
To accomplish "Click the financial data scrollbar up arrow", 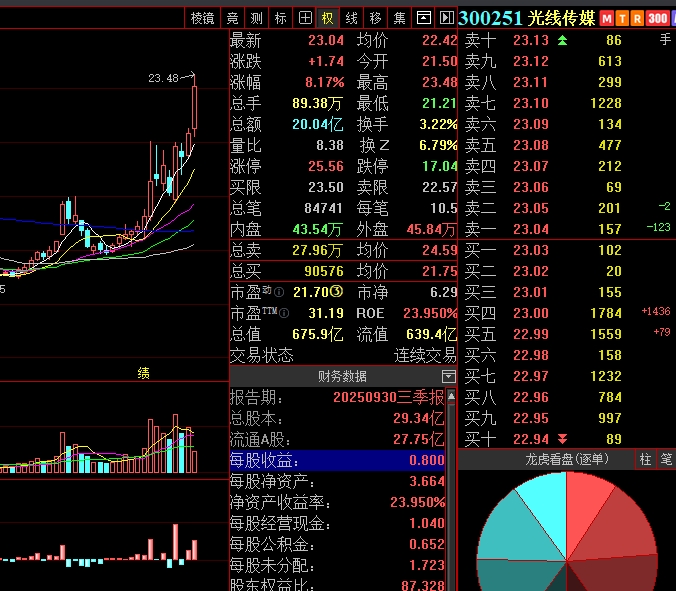I will pyautogui.click(x=451, y=396).
